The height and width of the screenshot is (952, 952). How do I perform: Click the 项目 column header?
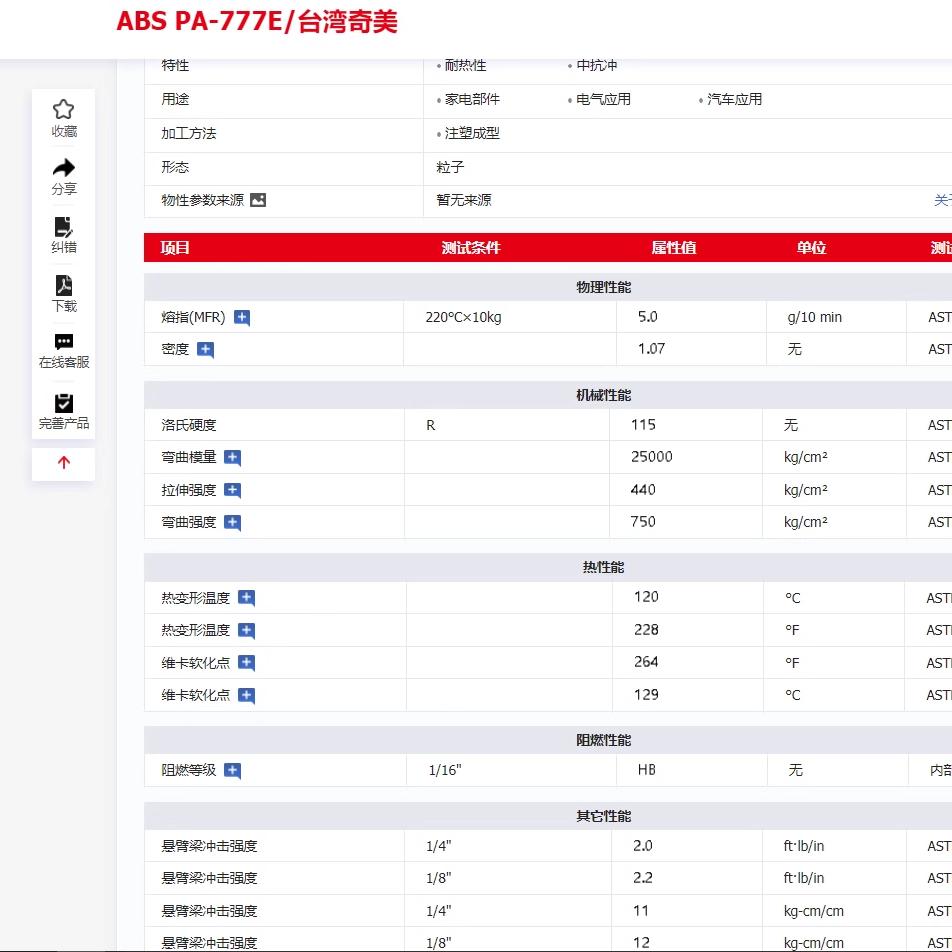[x=175, y=248]
